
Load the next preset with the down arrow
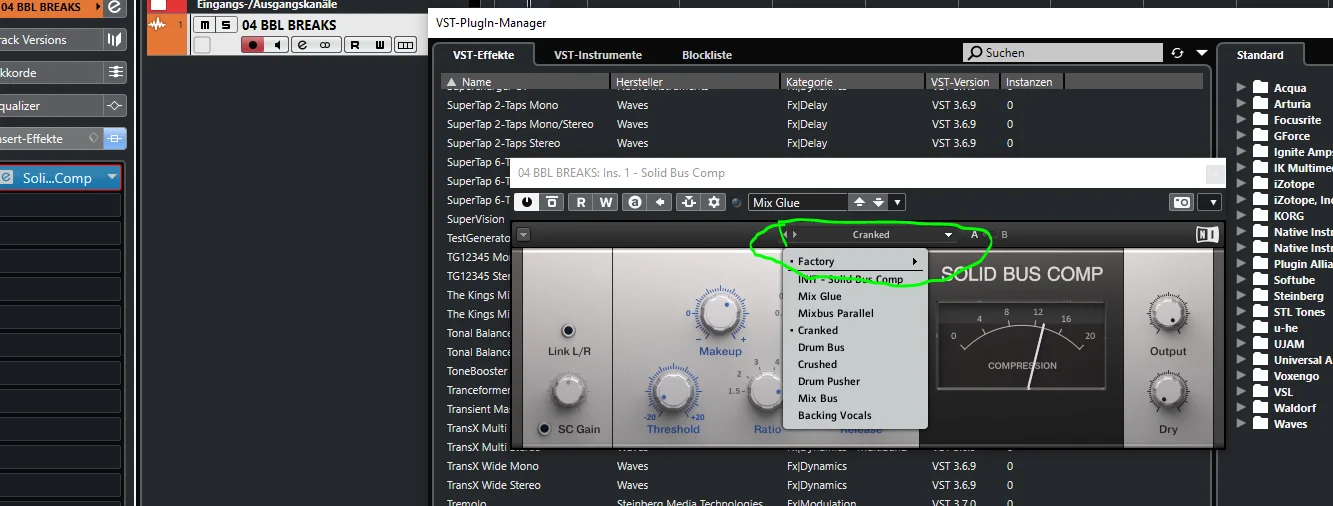click(878, 202)
